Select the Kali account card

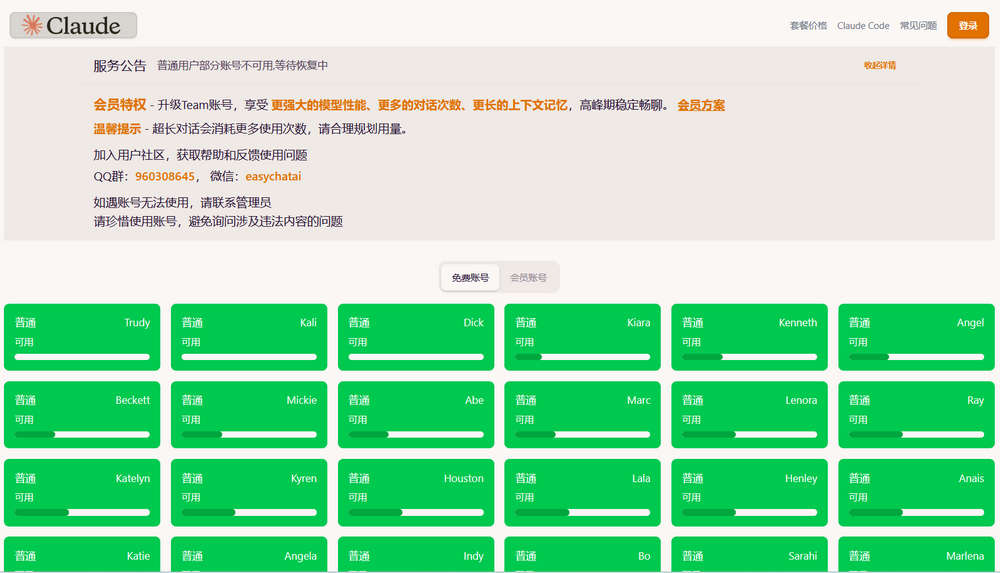coord(249,337)
